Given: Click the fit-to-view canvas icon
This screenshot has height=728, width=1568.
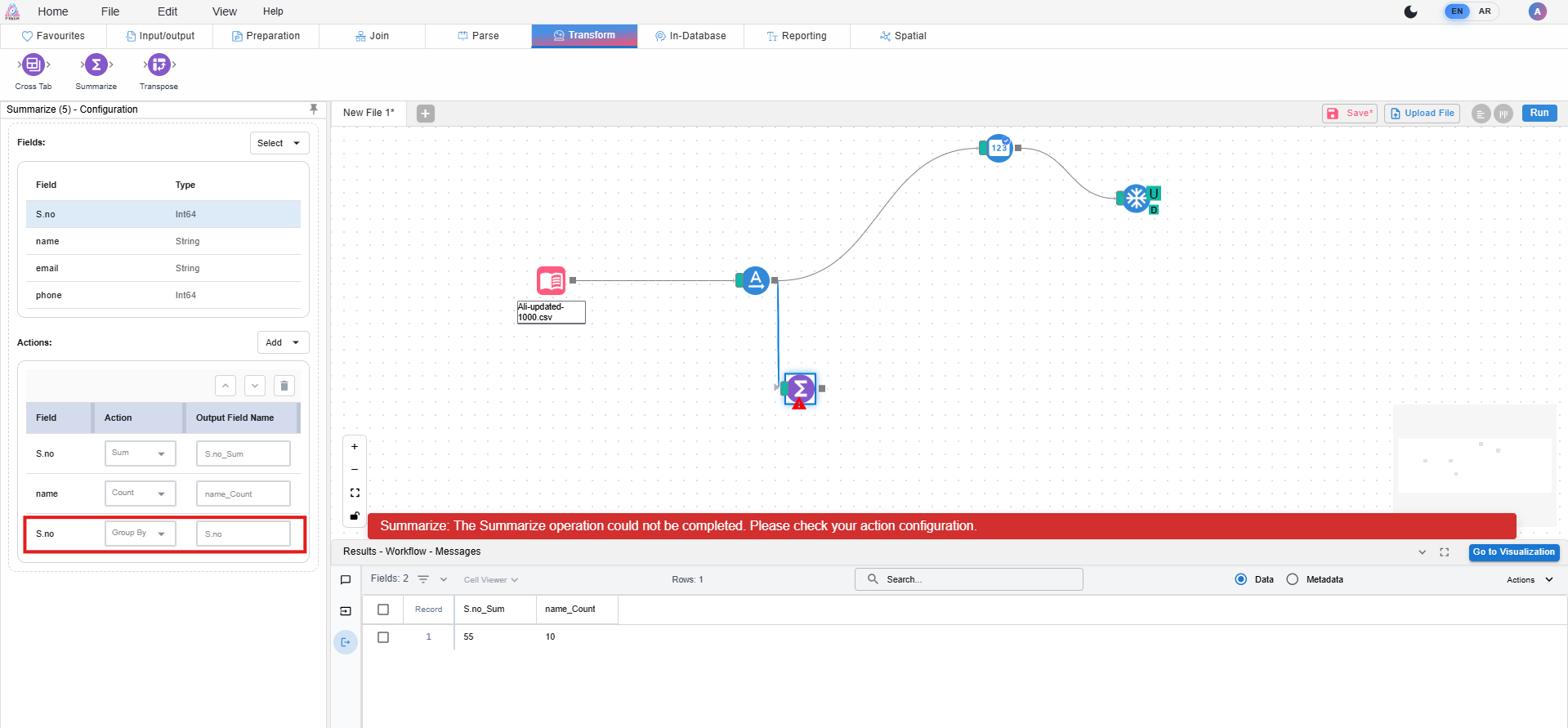Looking at the screenshot, I should [355, 493].
